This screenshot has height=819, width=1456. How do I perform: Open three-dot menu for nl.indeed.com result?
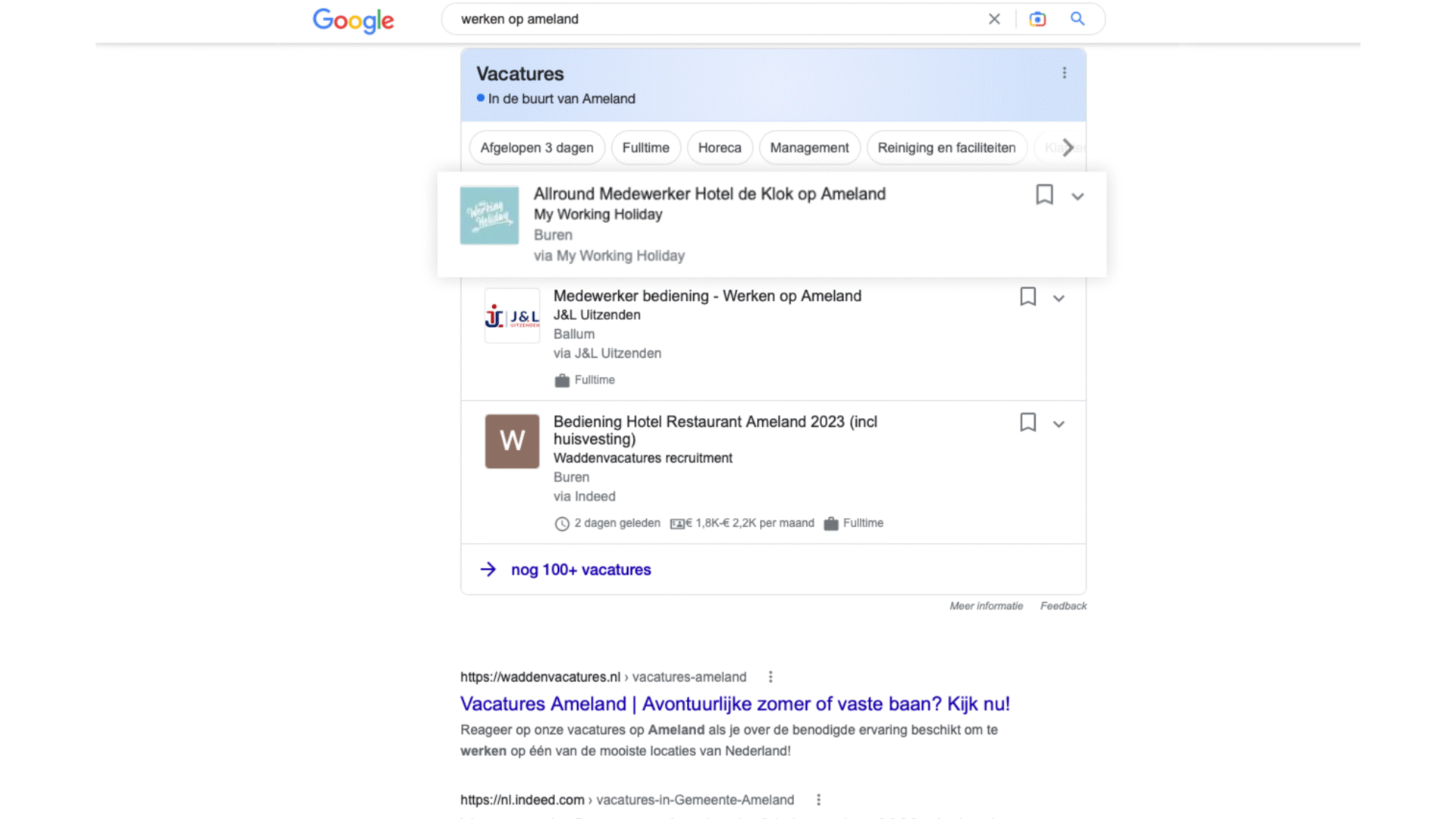(x=818, y=799)
